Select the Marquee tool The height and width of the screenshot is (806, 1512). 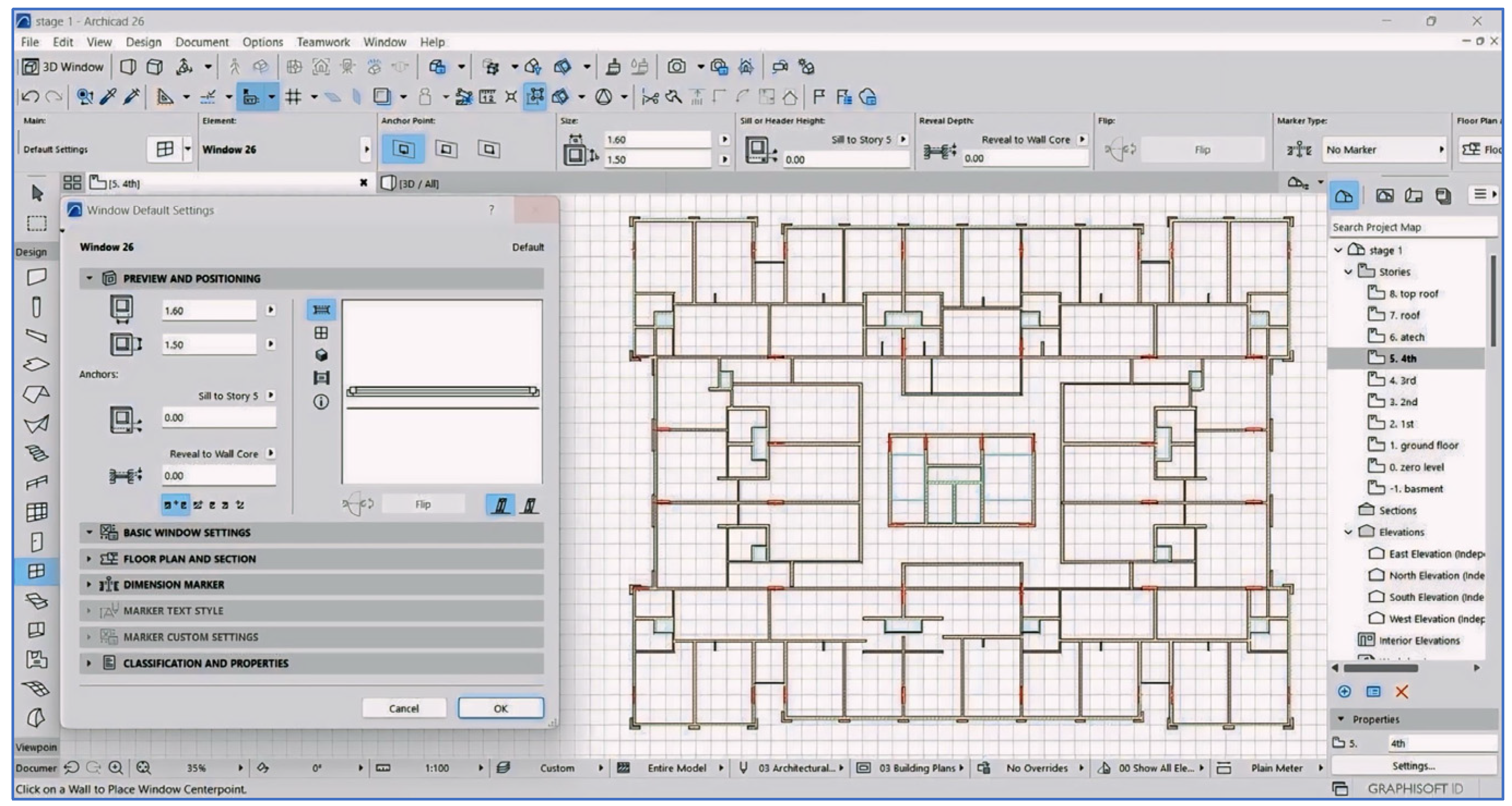point(37,223)
